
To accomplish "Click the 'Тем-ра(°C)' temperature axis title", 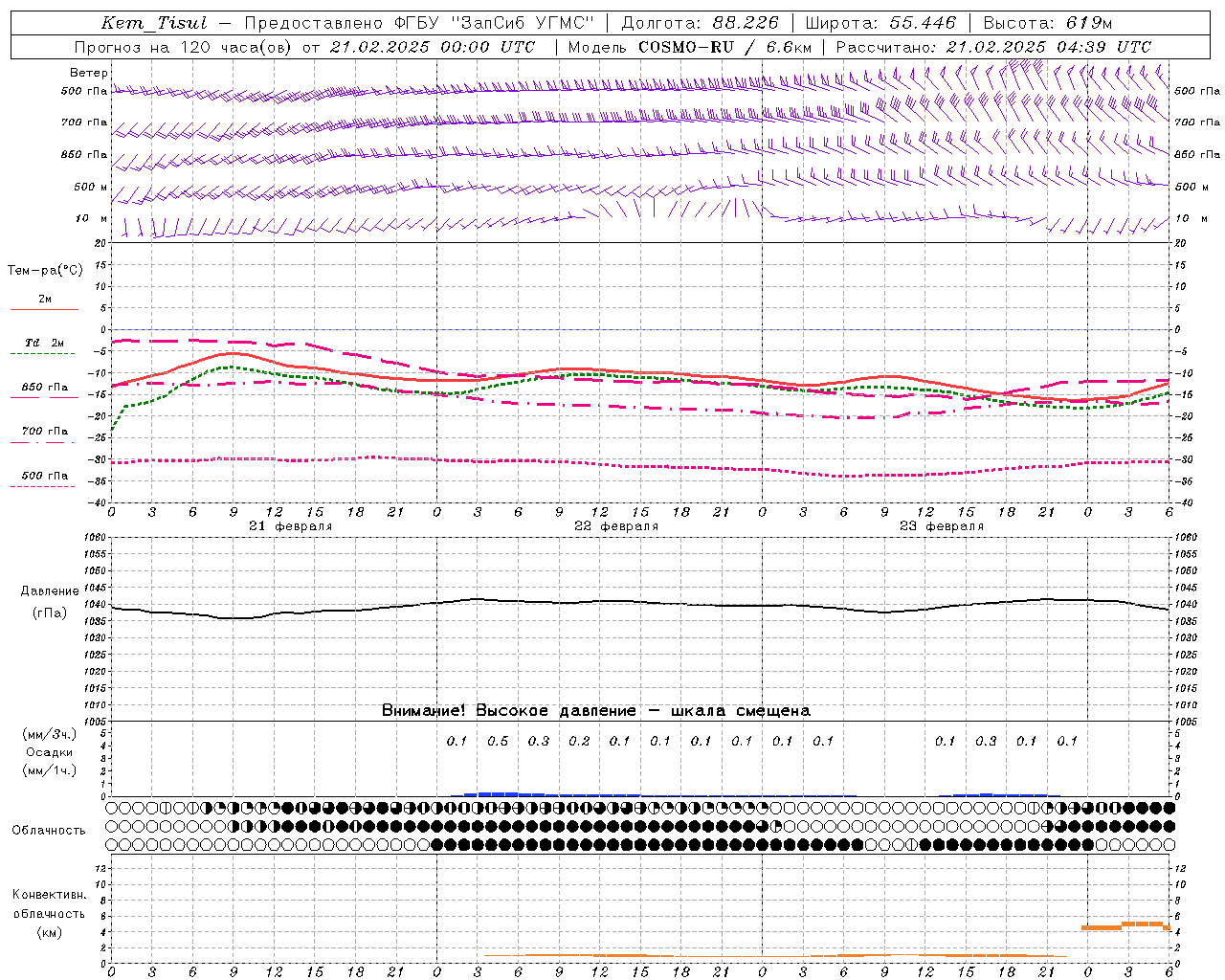I will click(x=45, y=271).
